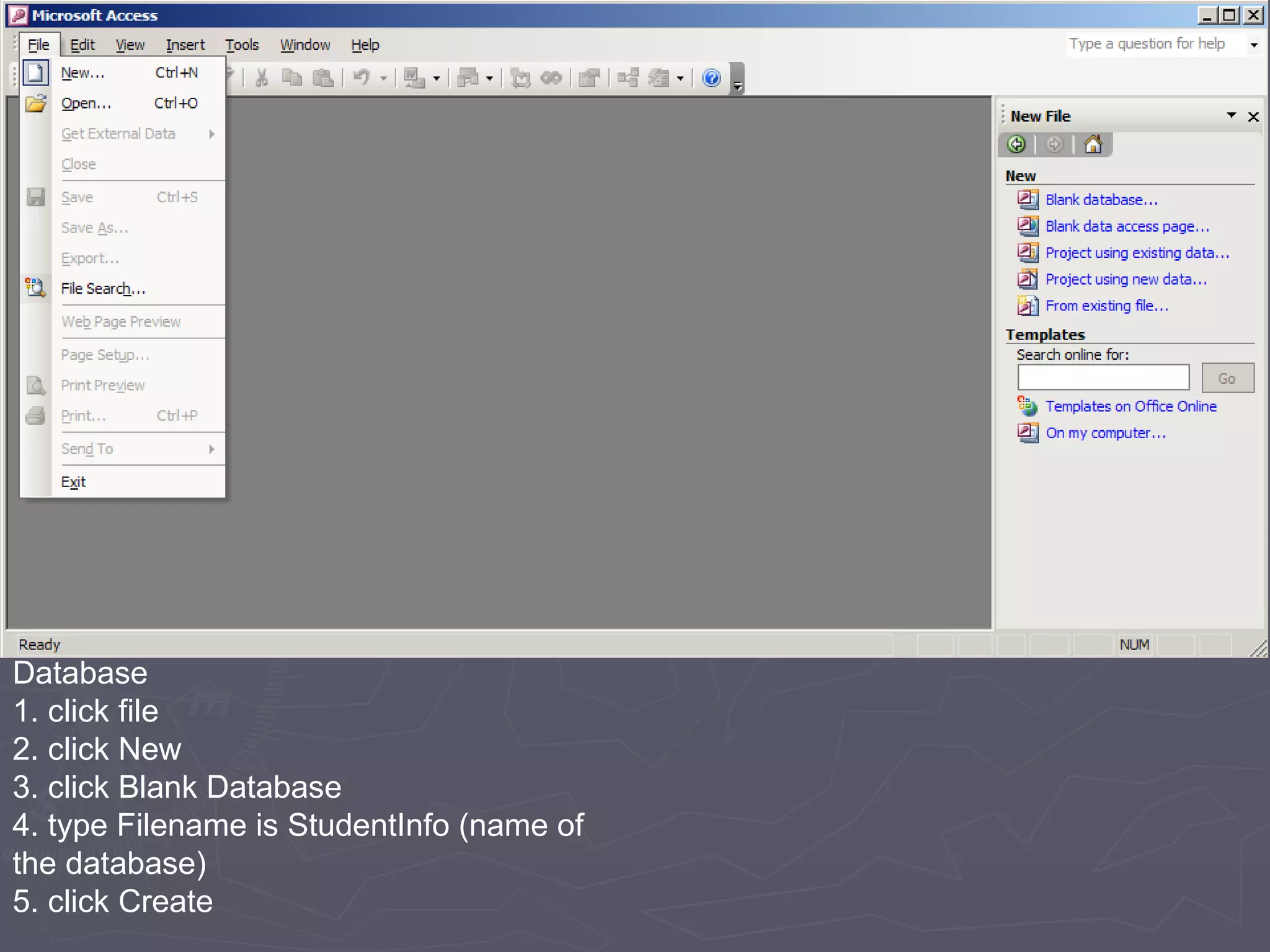Screen dimensions: 1270x952
Task: Click the green Back arrow in task pane
Action: pos(1016,145)
